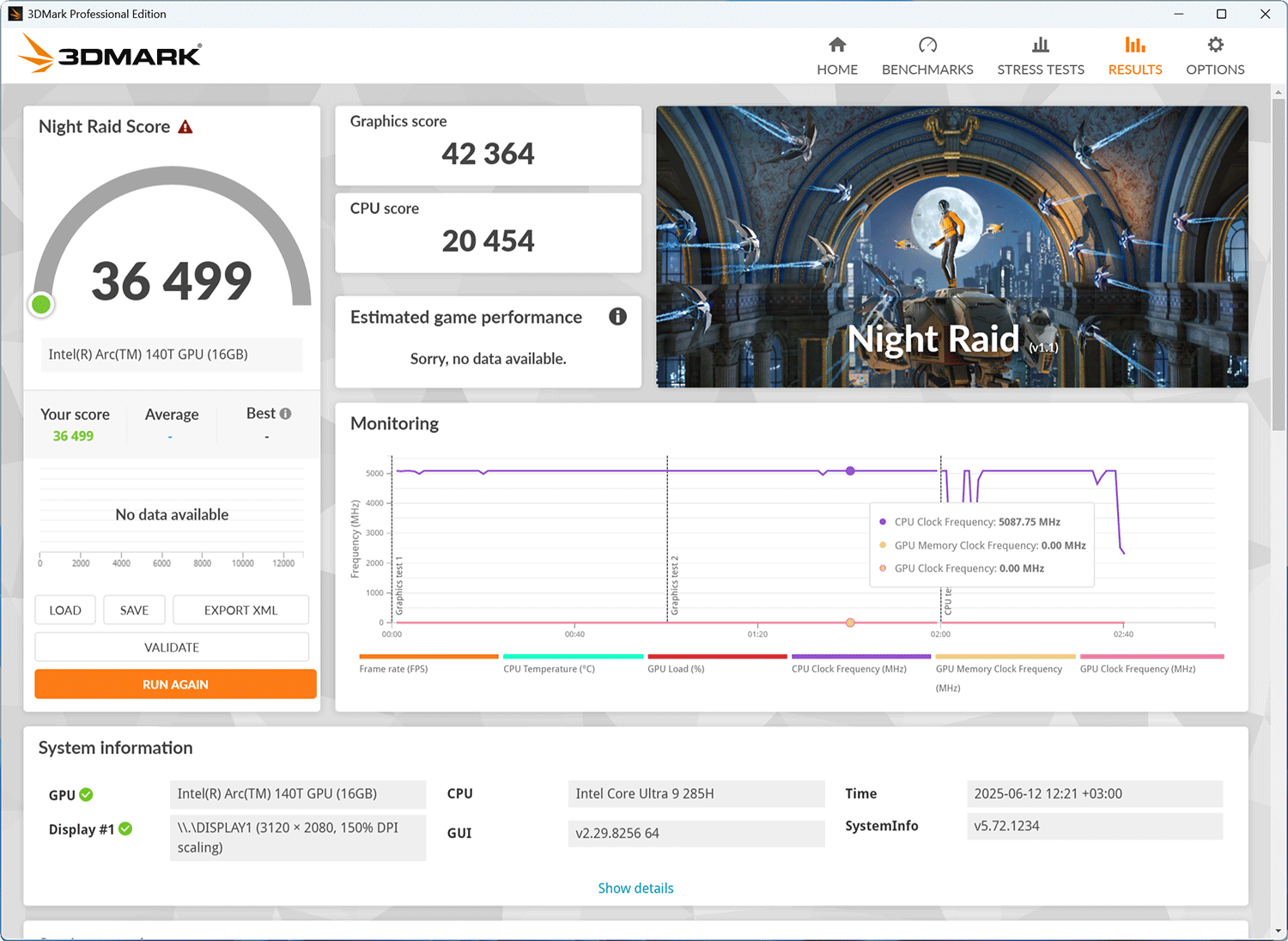
Task: Click the Display #1 green checkmark
Action: click(125, 829)
